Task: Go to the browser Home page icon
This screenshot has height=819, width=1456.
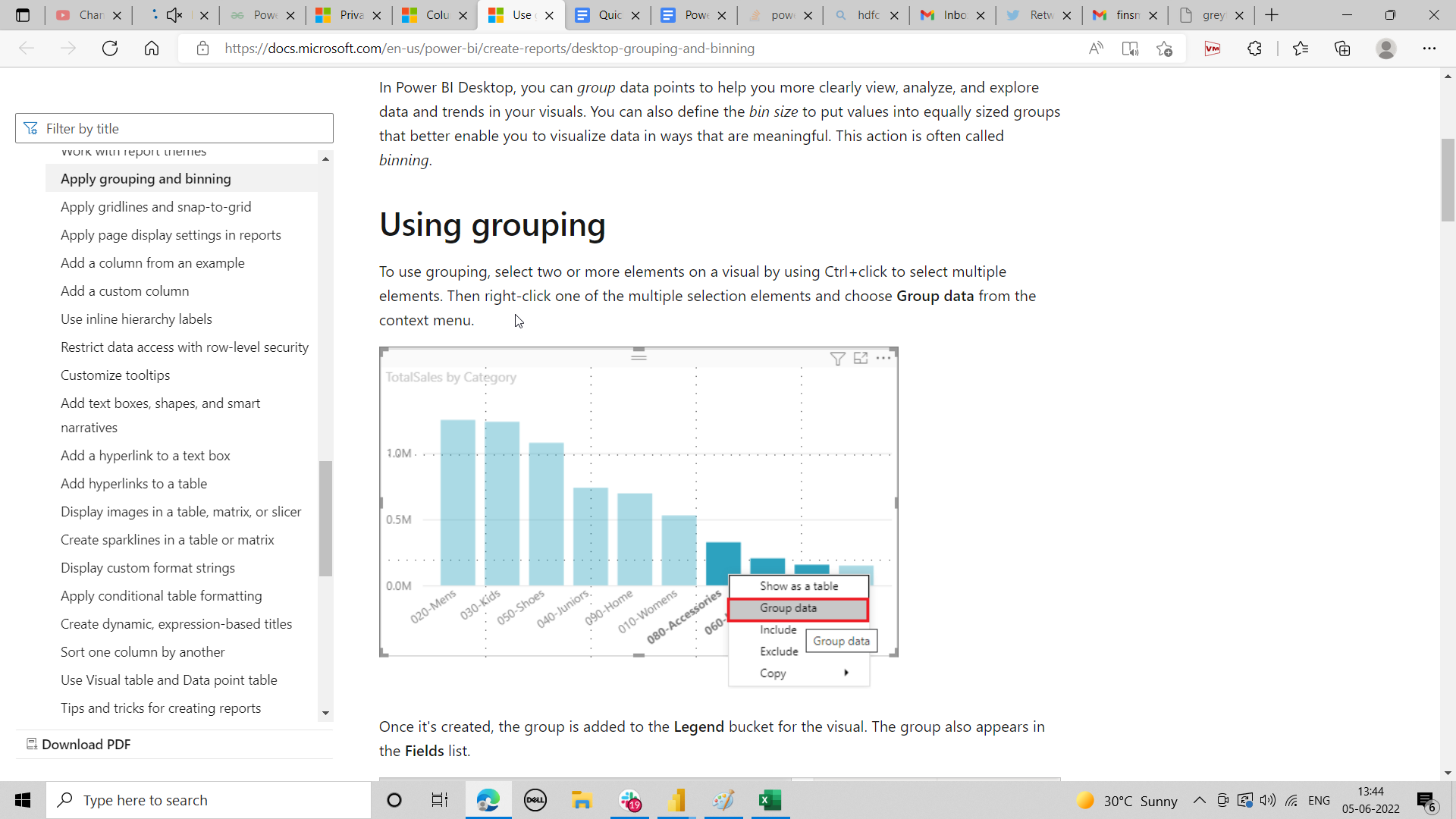Action: 152,49
